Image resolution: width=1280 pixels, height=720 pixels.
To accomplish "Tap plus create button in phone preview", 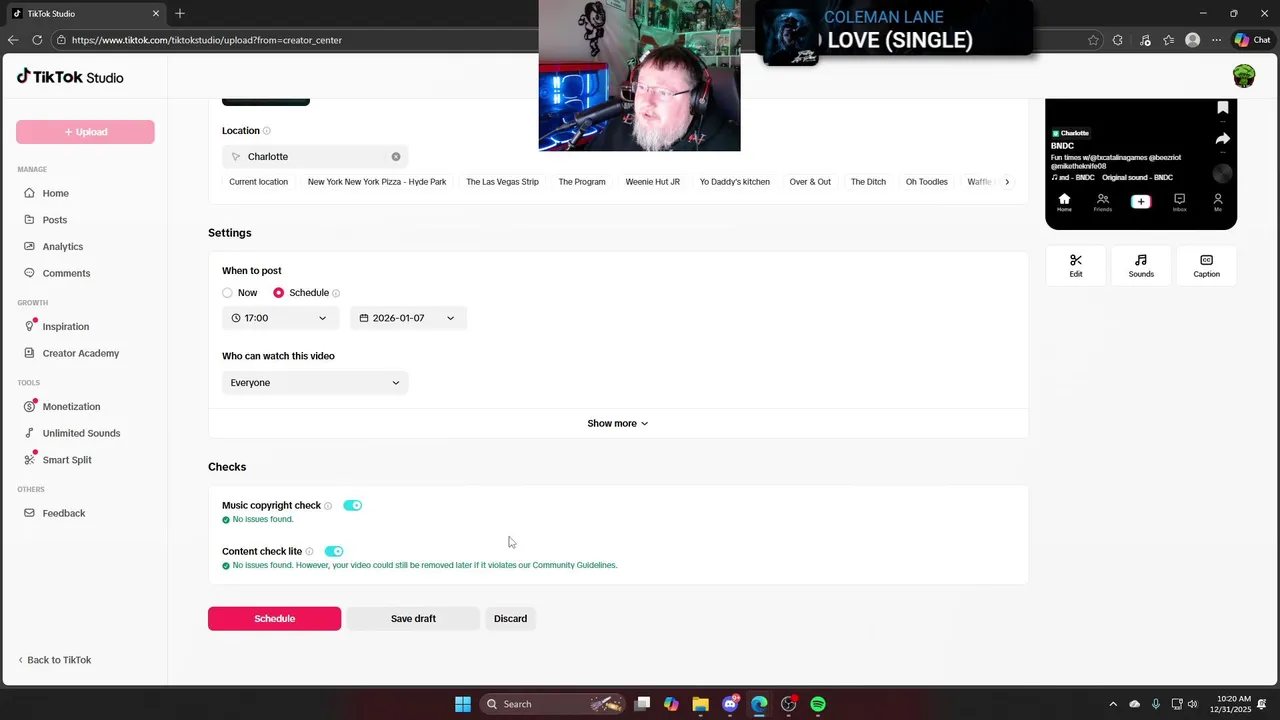I will [1141, 202].
